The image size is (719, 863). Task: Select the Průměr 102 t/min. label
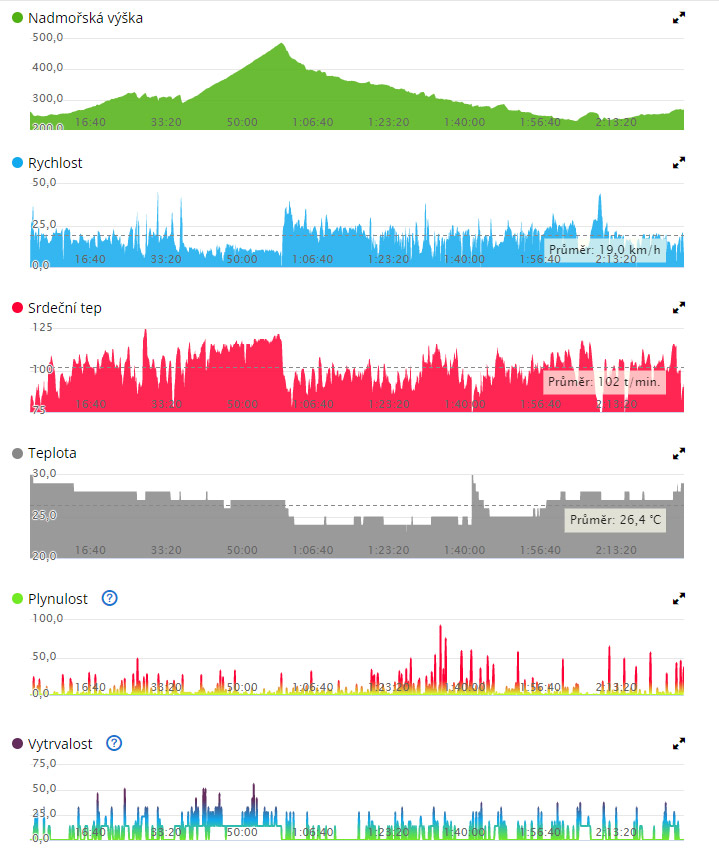tap(604, 381)
